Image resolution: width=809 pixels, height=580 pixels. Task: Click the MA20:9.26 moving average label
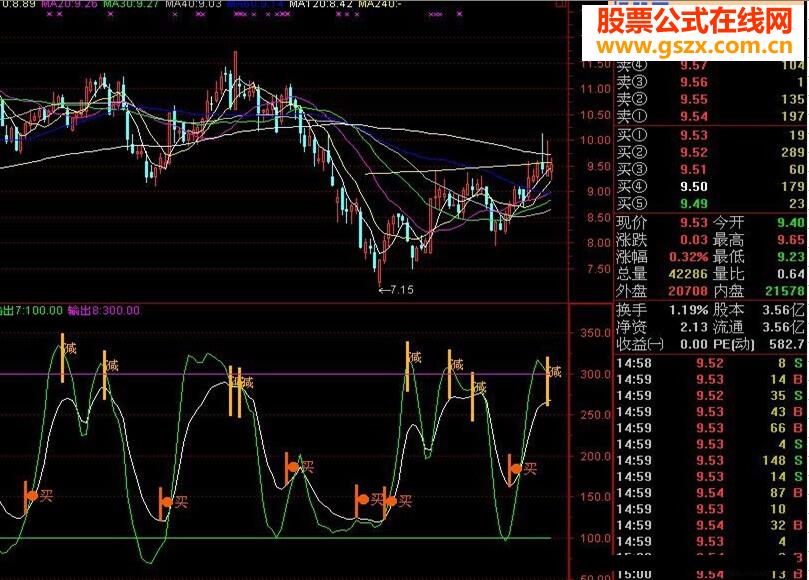tap(69, 4)
